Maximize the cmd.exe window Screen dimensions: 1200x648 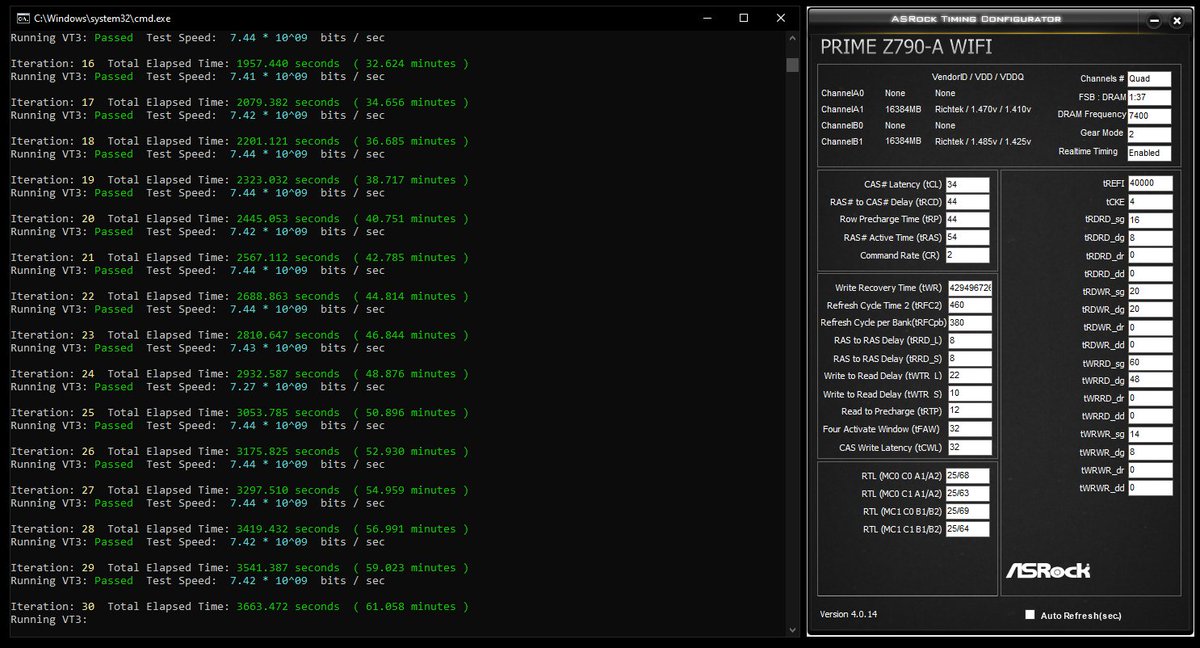click(743, 18)
